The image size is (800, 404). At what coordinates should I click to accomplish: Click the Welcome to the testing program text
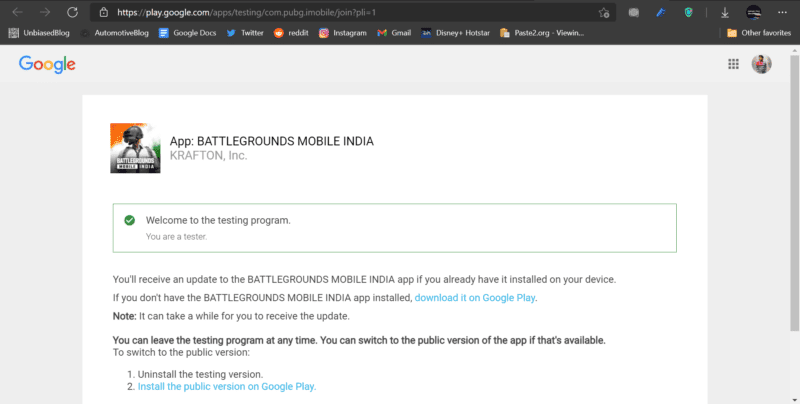[218, 220]
